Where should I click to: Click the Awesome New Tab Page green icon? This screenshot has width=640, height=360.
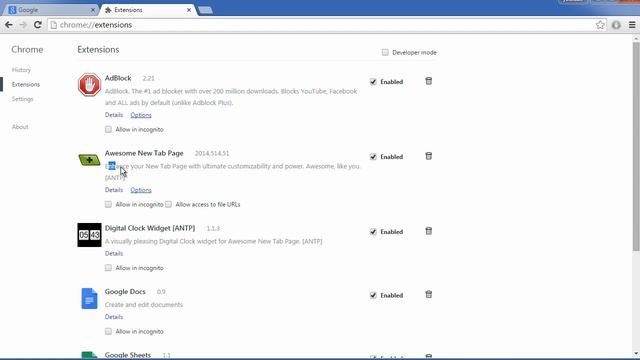89,160
